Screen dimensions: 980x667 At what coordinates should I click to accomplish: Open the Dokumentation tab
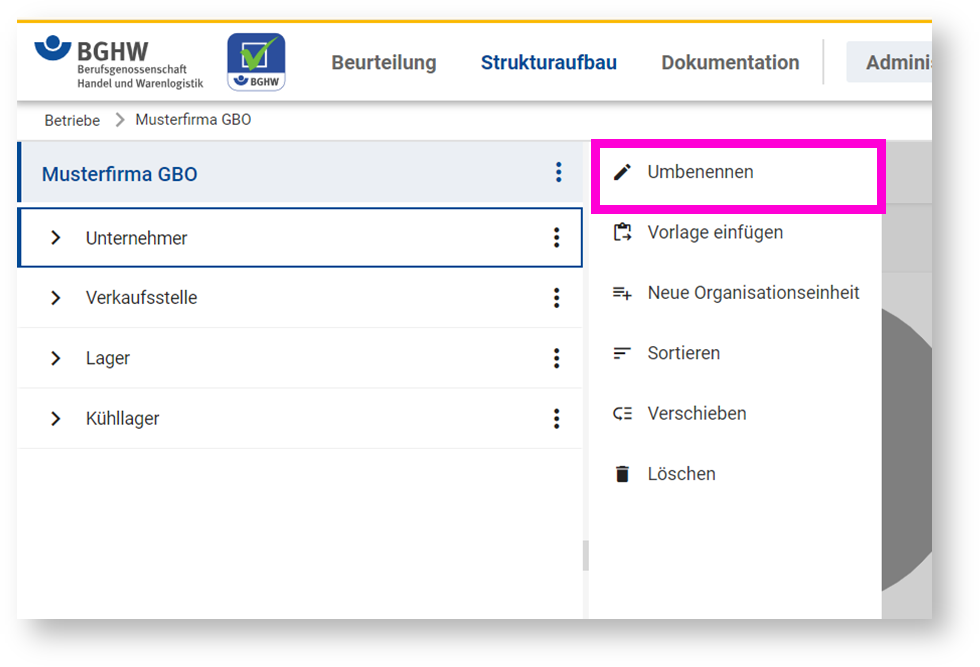tap(730, 62)
